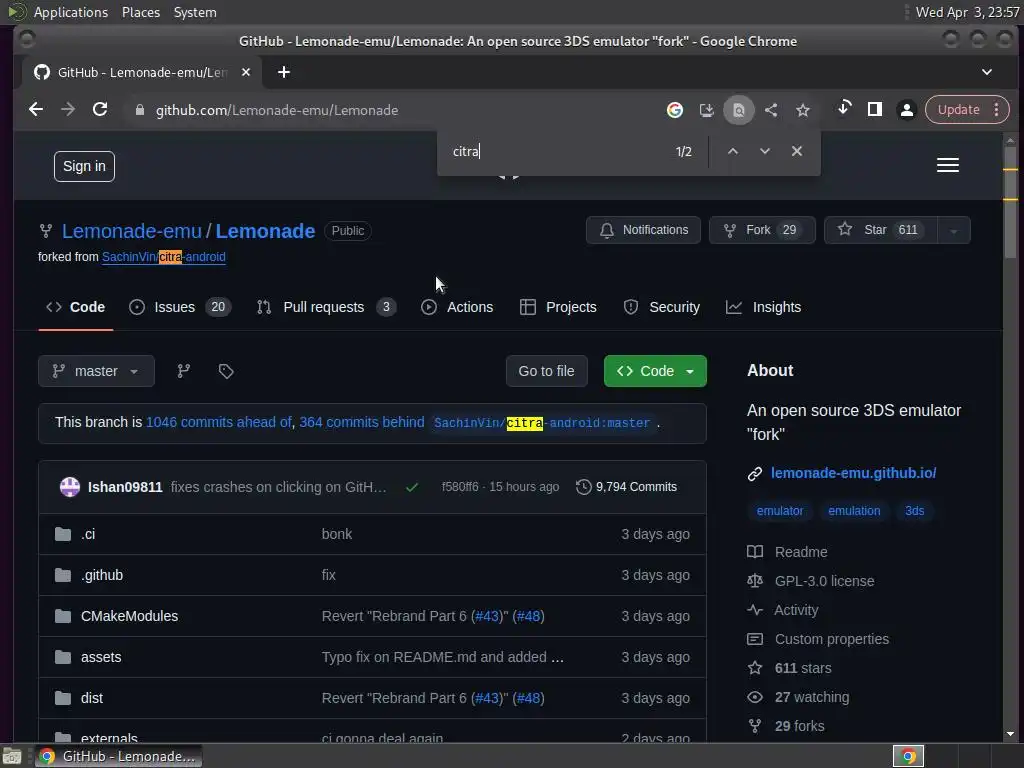
Task: Open the Chrome profile avatar icon
Action: click(x=906, y=110)
